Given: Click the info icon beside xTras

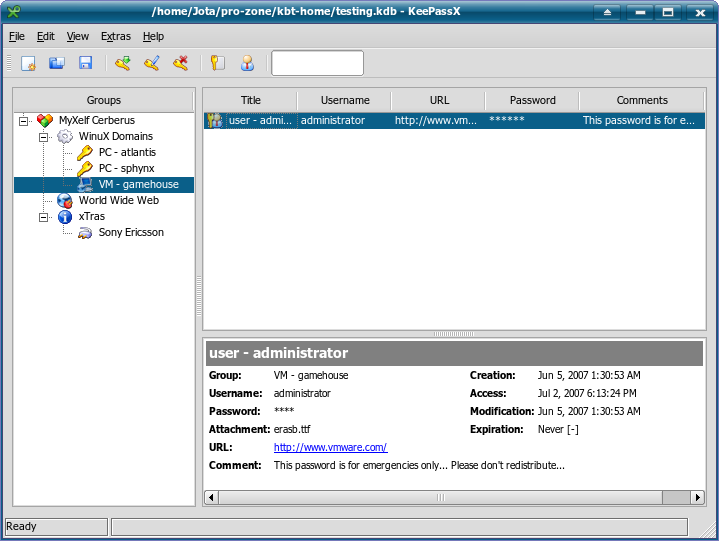Looking at the screenshot, I should 65,217.
